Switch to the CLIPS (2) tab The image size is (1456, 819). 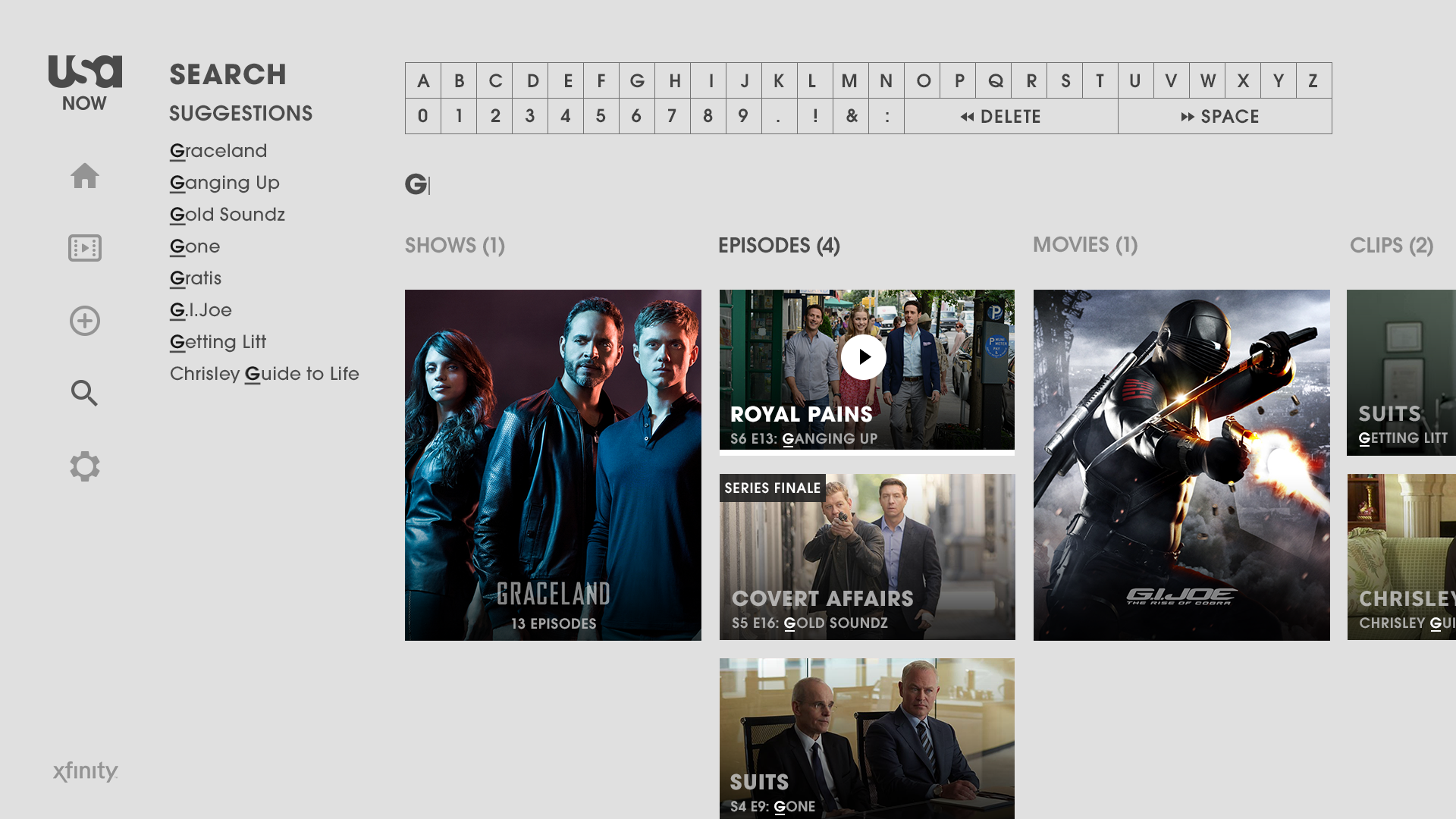click(x=1392, y=246)
